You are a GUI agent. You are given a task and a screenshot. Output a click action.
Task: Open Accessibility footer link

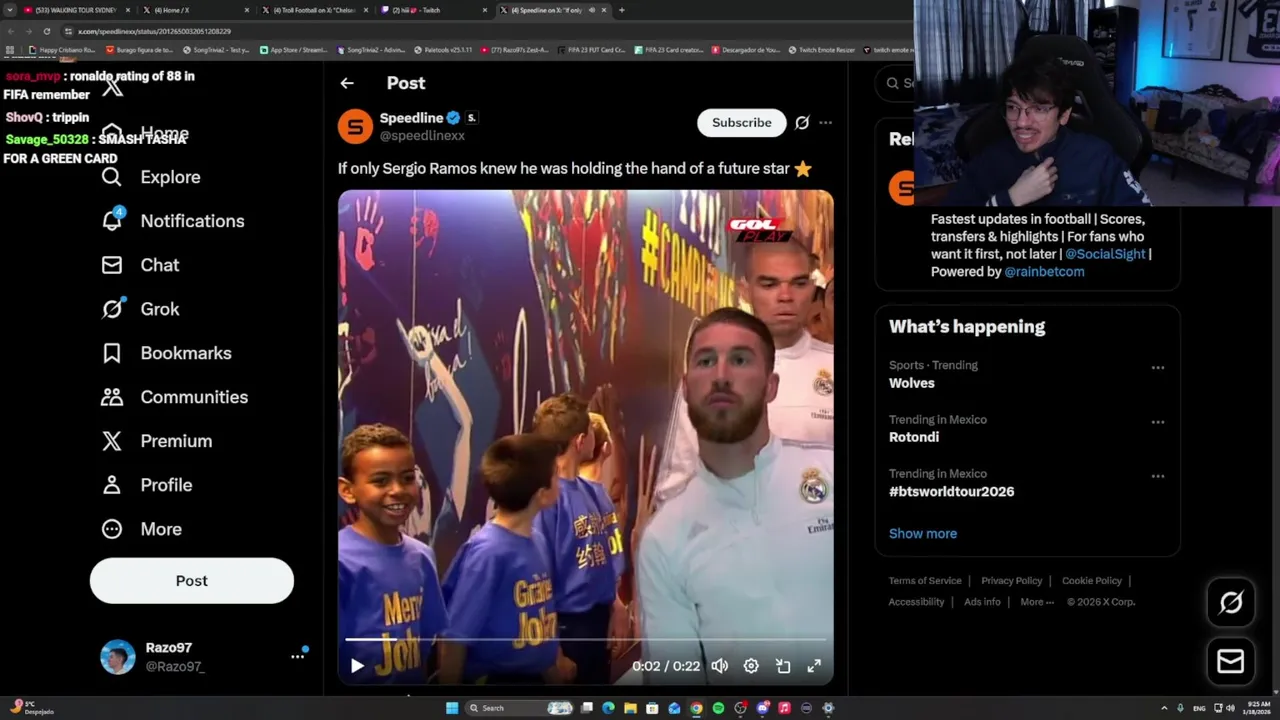pyautogui.click(x=916, y=602)
